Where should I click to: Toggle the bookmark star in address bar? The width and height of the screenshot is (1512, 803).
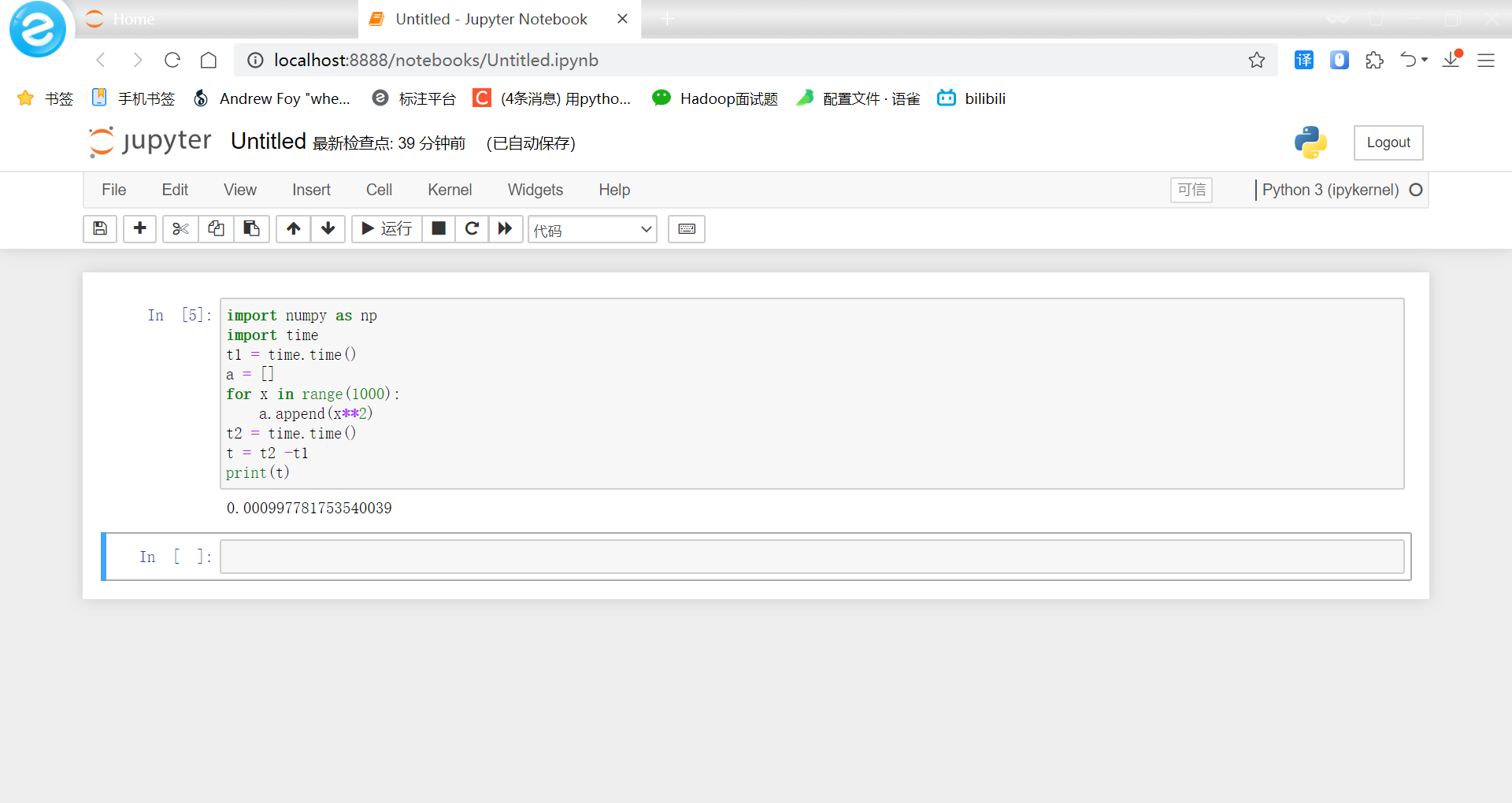1257,60
